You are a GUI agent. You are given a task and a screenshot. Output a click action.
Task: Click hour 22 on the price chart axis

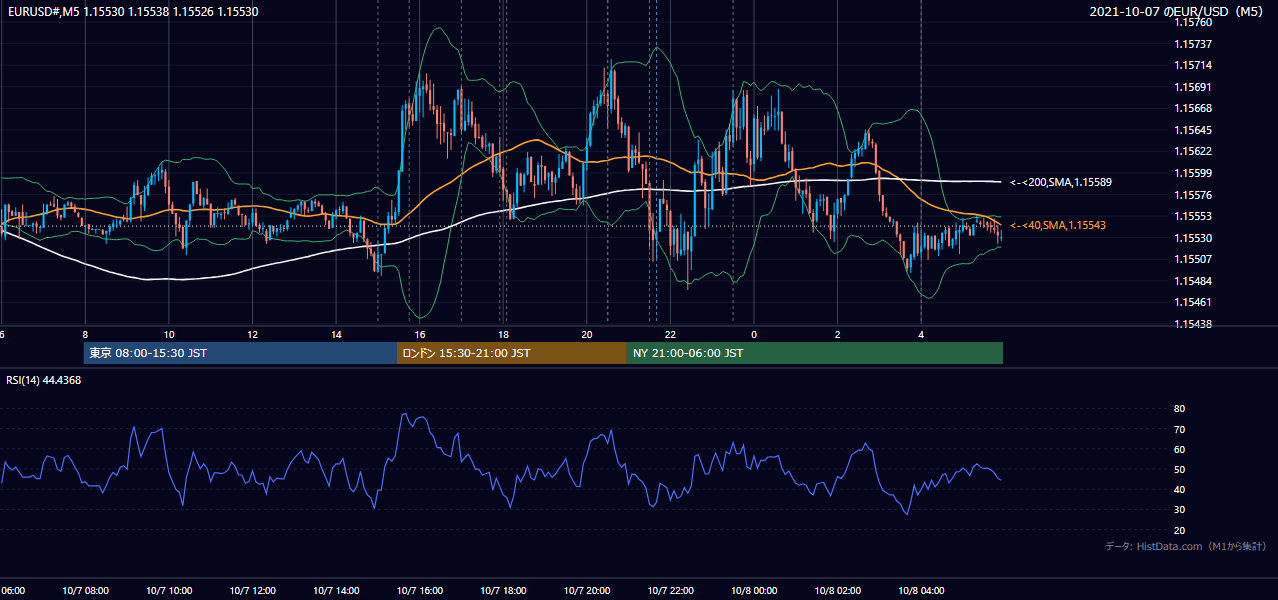click(671, 335)
